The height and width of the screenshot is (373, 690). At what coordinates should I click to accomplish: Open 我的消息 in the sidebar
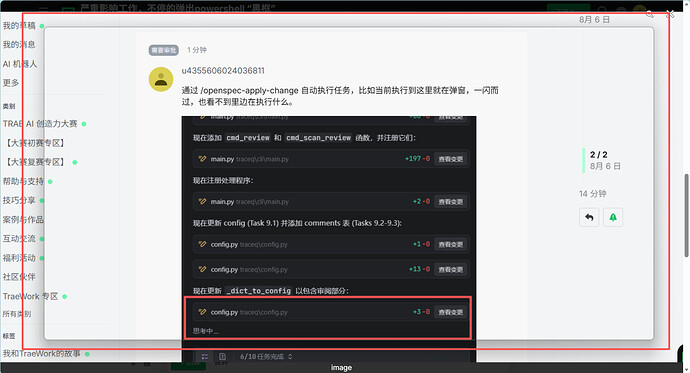pos(19,44)
